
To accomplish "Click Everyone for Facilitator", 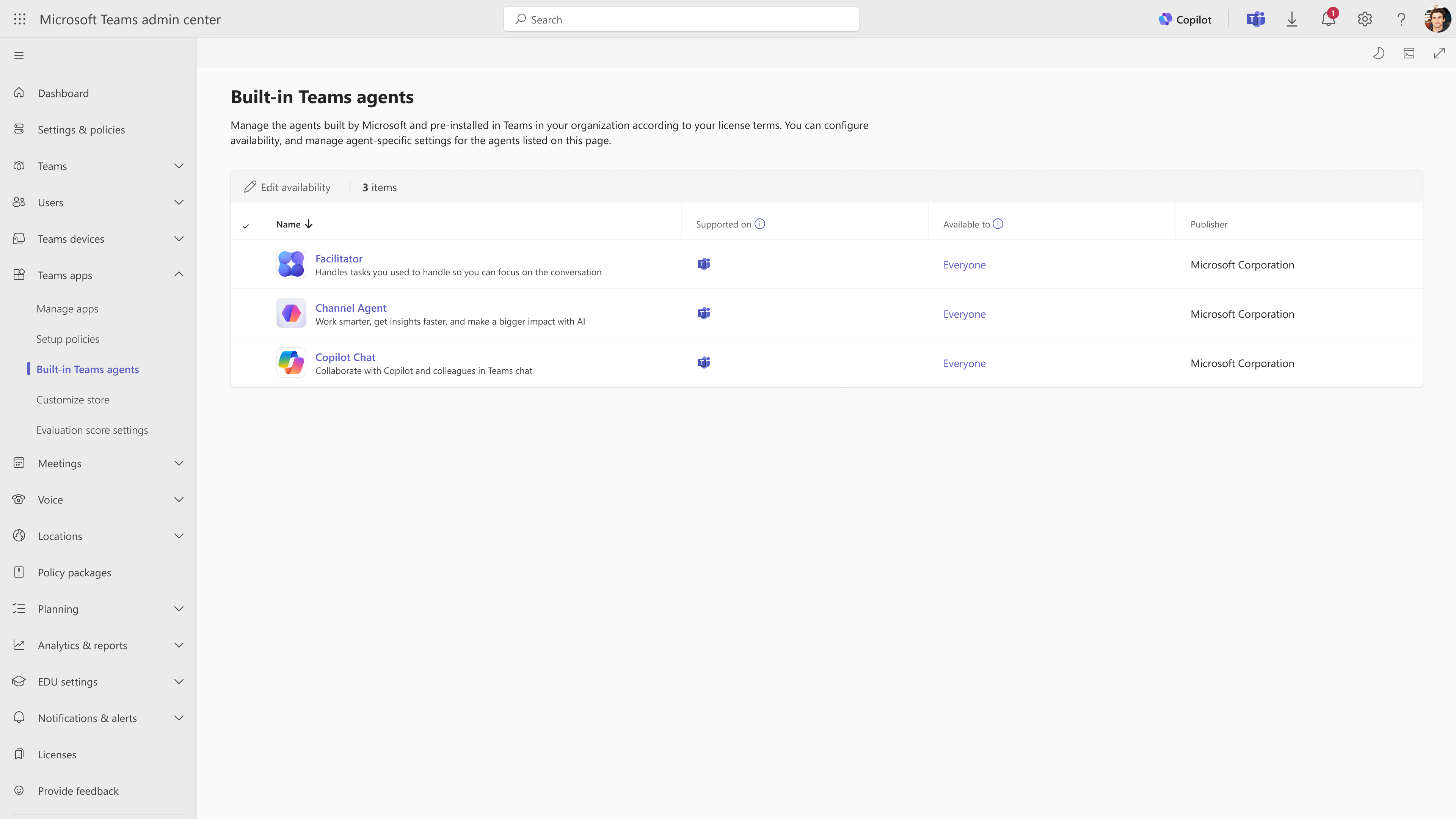I will tap(964, 265).
